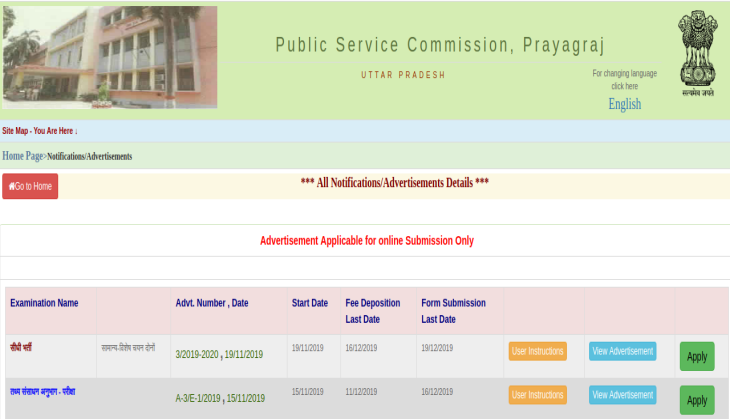Click the Indian national emblem image
This screenshot has width=730, height=419.
click(697, 54)
